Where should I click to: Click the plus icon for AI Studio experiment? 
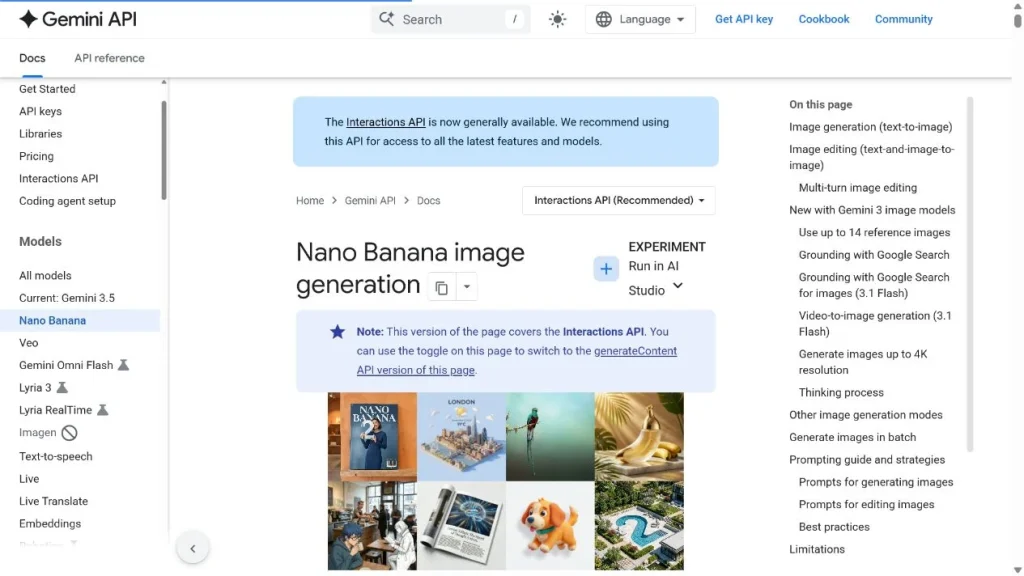606,268
